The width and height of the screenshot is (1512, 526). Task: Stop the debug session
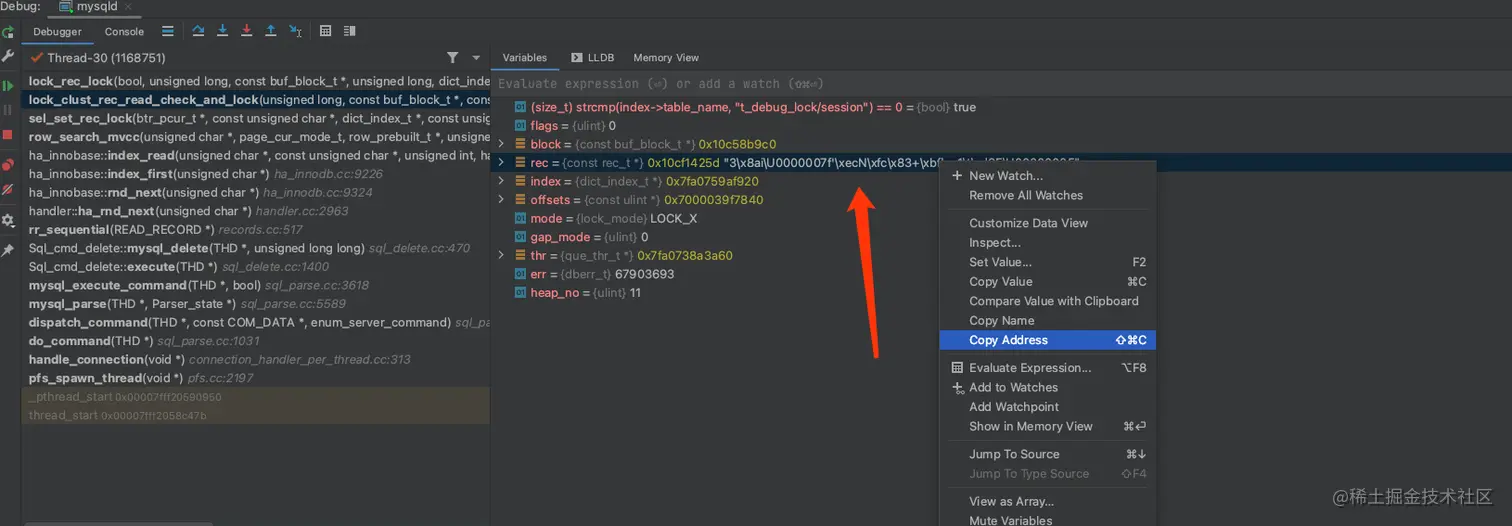point(8,134)
